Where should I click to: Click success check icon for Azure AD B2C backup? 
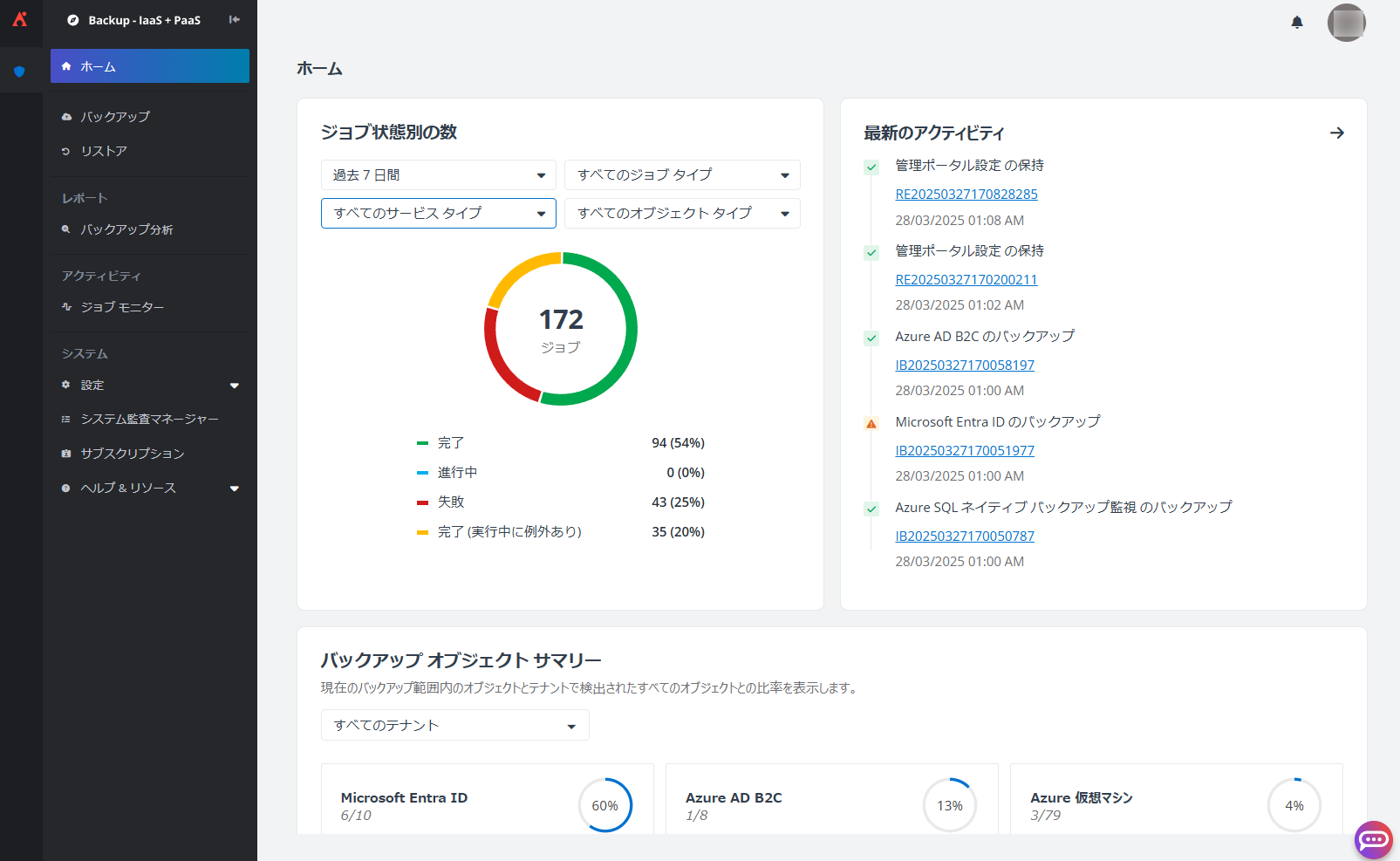pos(871,338)
